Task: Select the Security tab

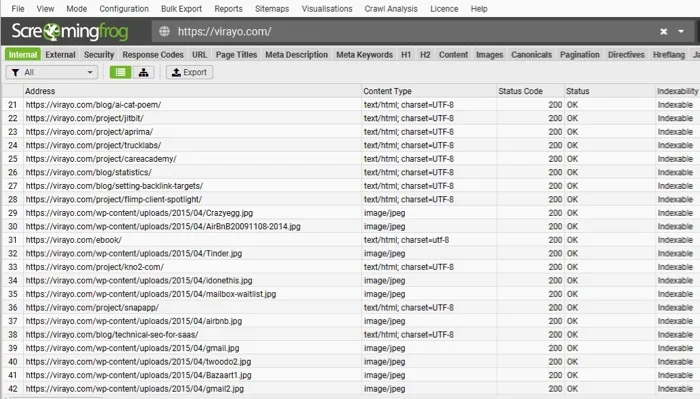Action: (99, 54)
